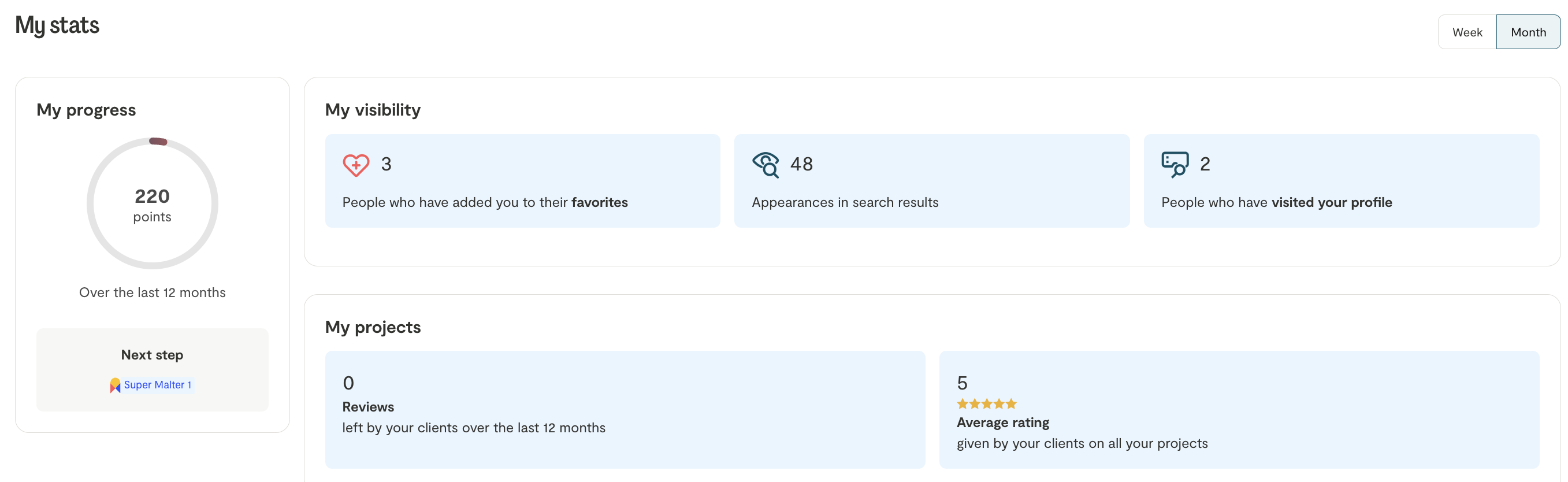Click the eye search appearances icon

pos(765,164)
